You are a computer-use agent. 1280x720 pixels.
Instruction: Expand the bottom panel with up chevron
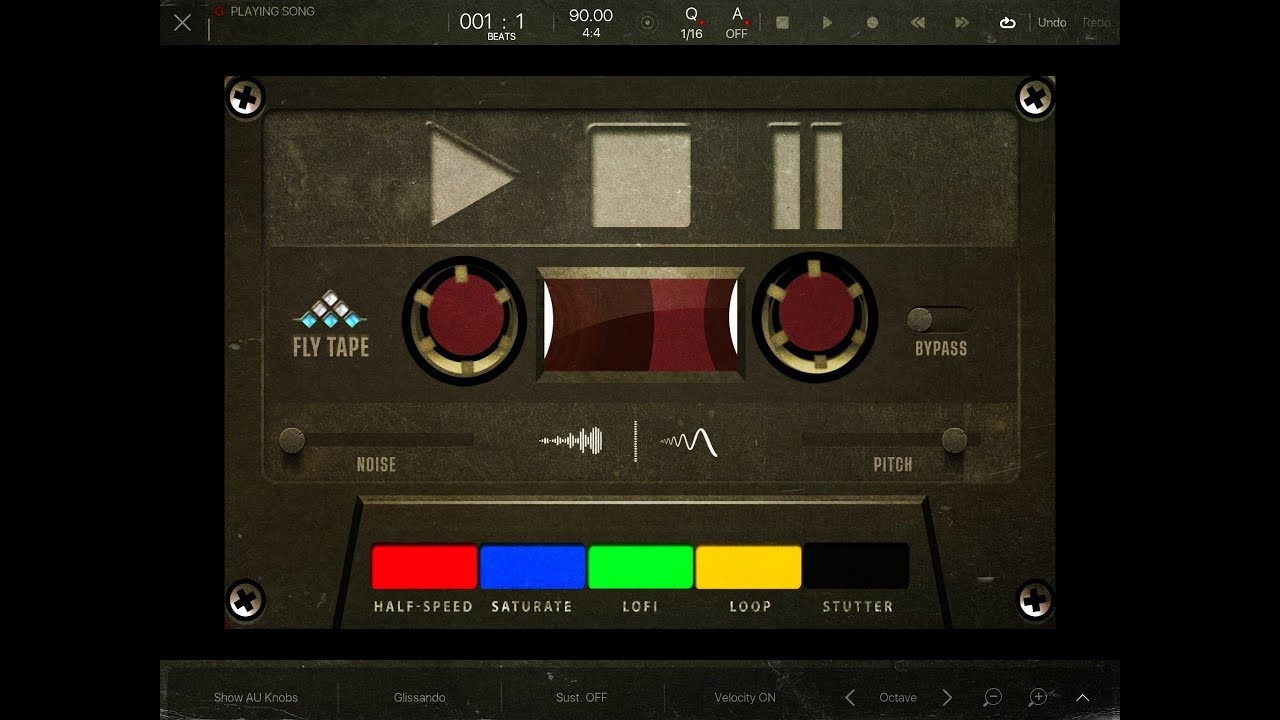[x=1083, y=697]
